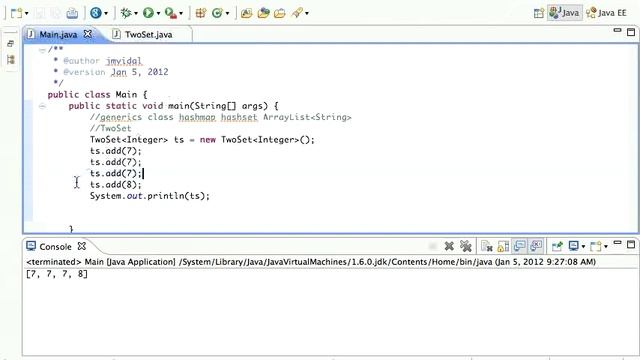
Task: Switch to the TwoSet.java tab
Action: click(148, 35)
